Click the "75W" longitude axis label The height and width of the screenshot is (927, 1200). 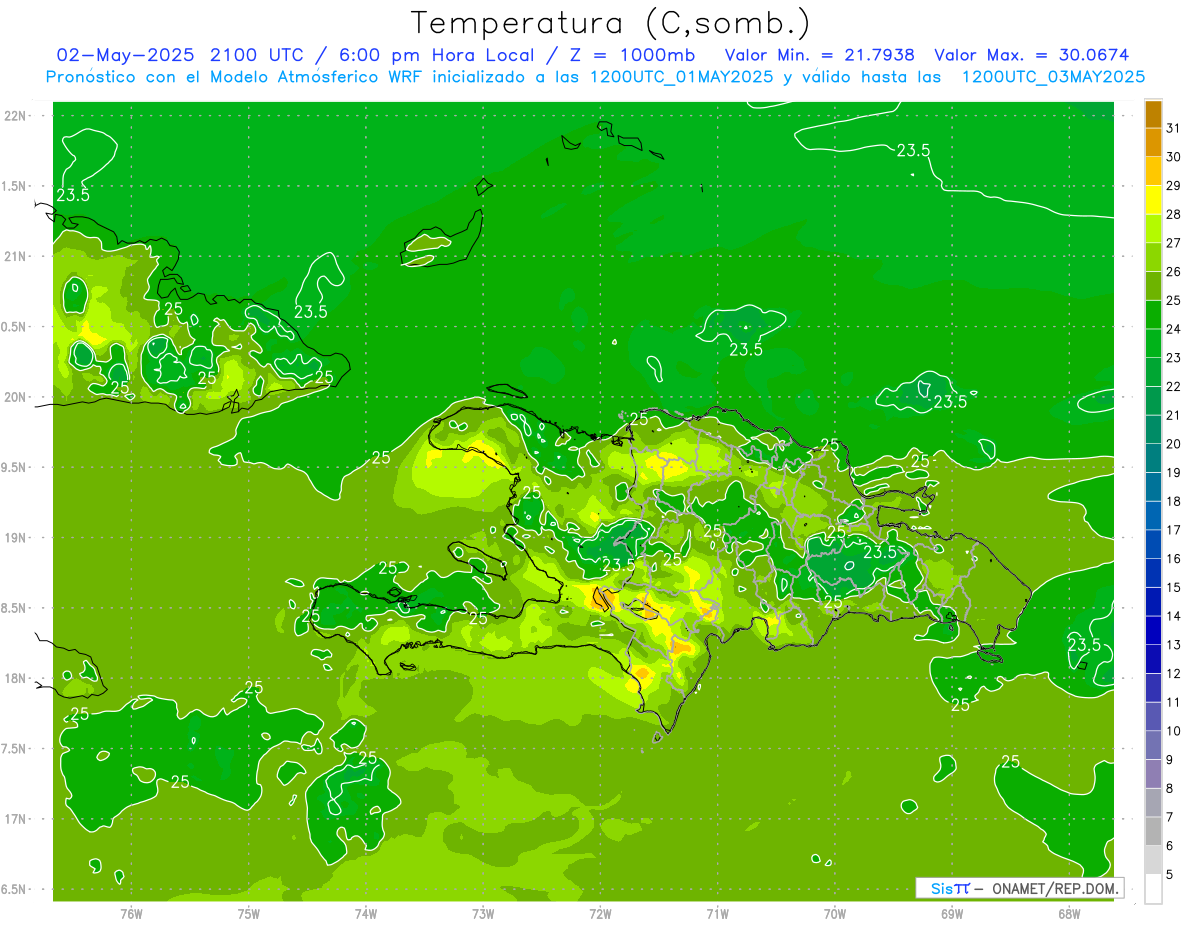tap(249, 914)
